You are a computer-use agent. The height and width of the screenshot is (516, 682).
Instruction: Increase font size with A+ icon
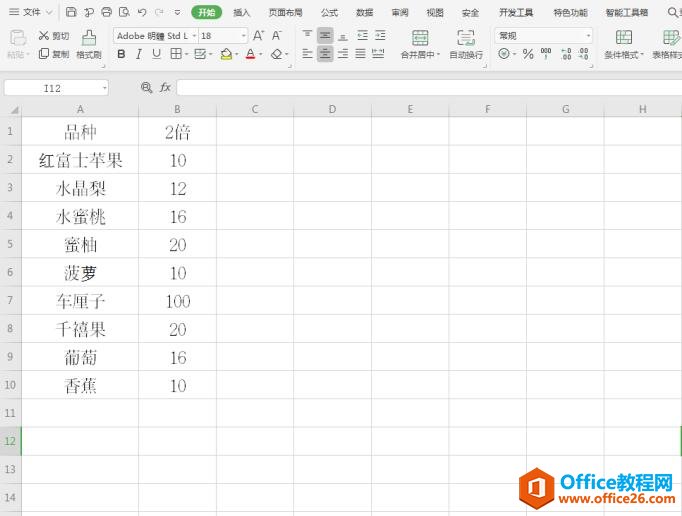[258, 35]
